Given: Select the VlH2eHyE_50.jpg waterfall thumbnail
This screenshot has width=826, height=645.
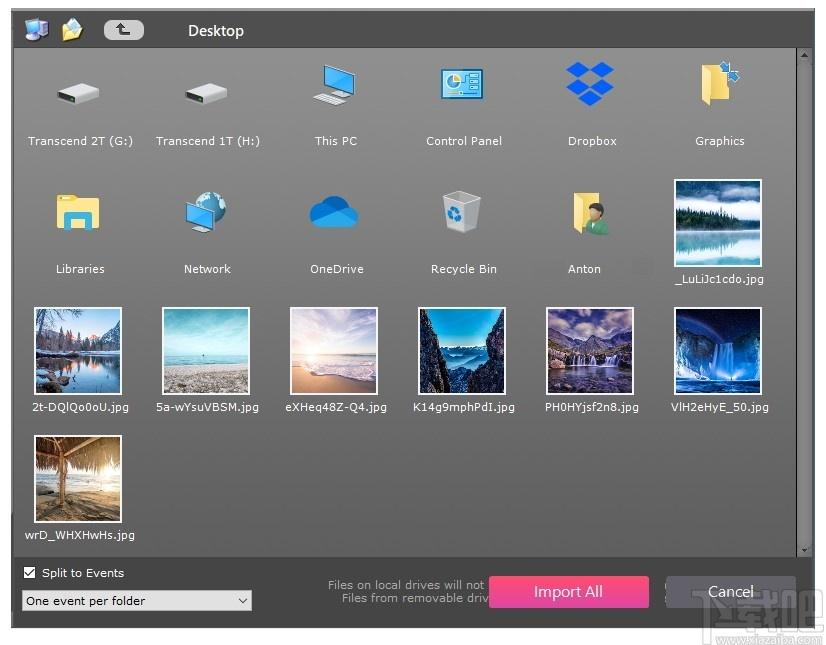Looking at the screenshot, I should pos(718,351).
